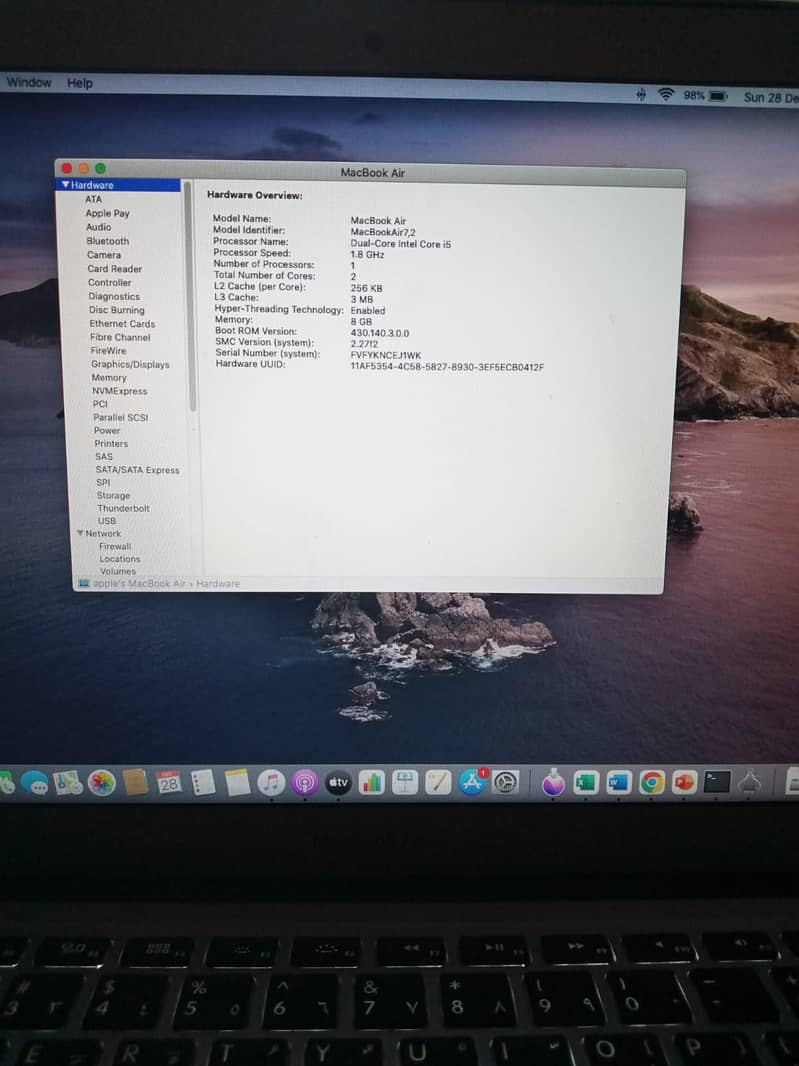Select ATA in the sidebar
799x1066 pixels.
tap(93, 199)
